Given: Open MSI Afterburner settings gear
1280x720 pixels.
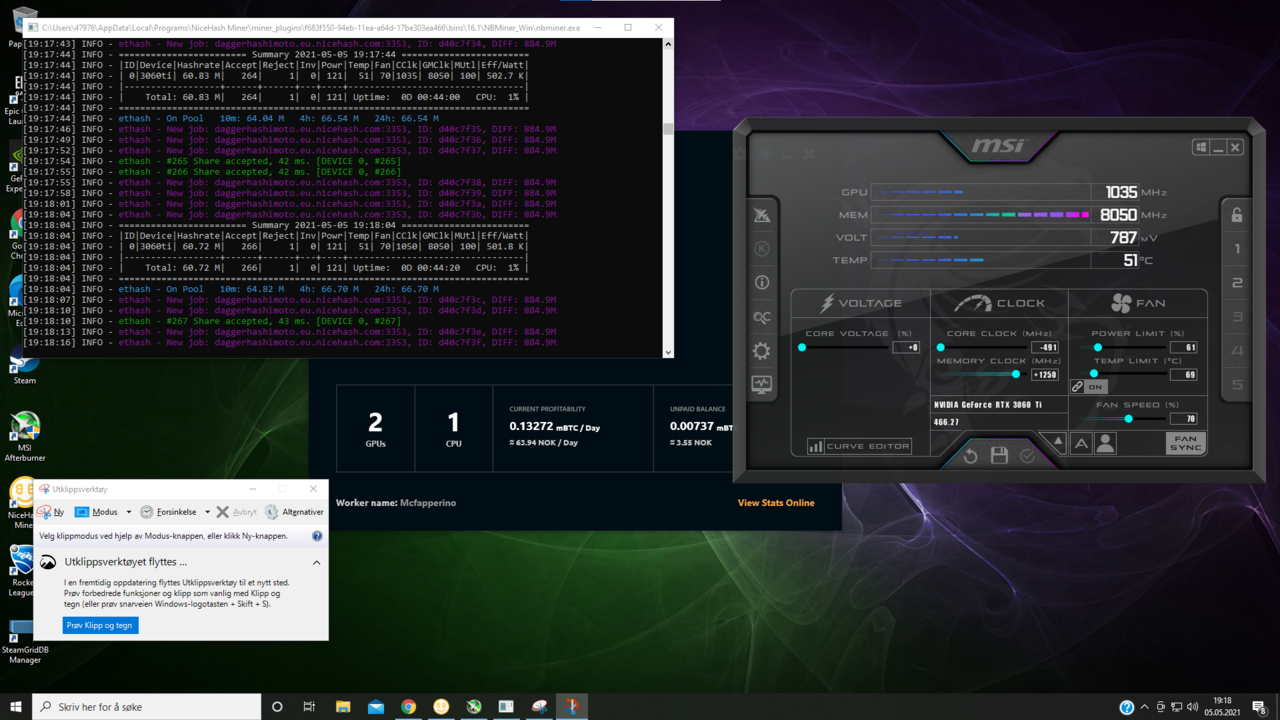Looking at the screenshot, I should pyautogui.click(x=762, y=351).
